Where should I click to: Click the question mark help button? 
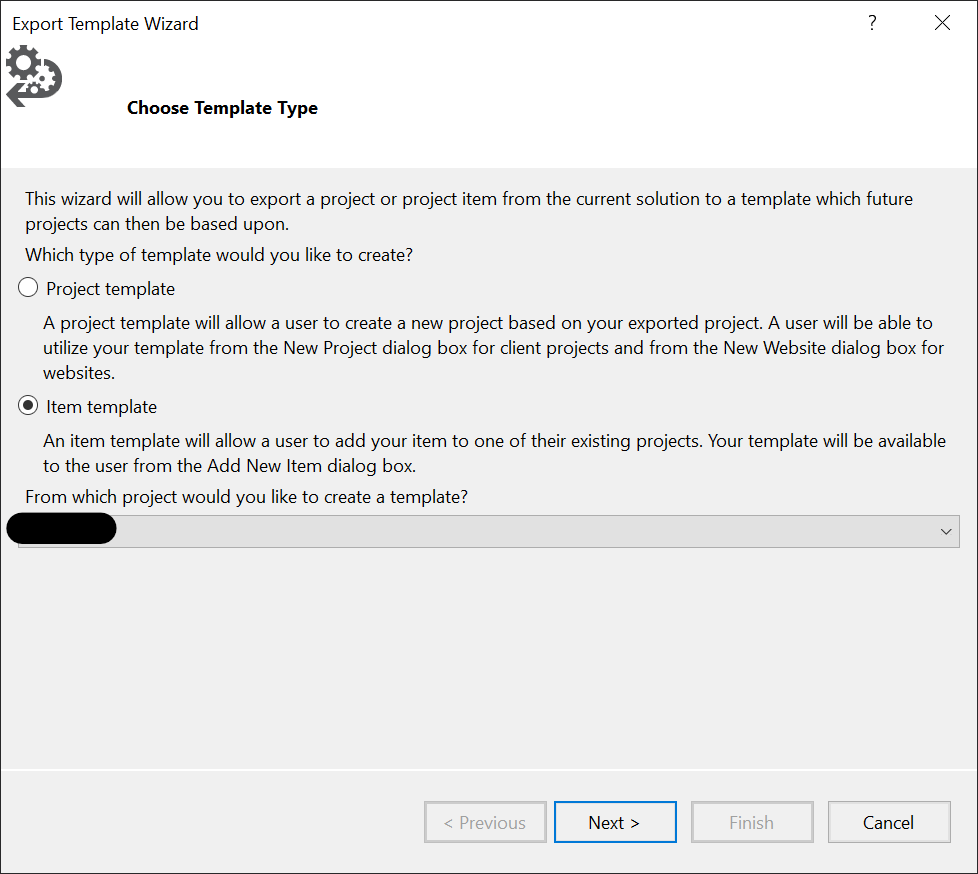(872, 23)
